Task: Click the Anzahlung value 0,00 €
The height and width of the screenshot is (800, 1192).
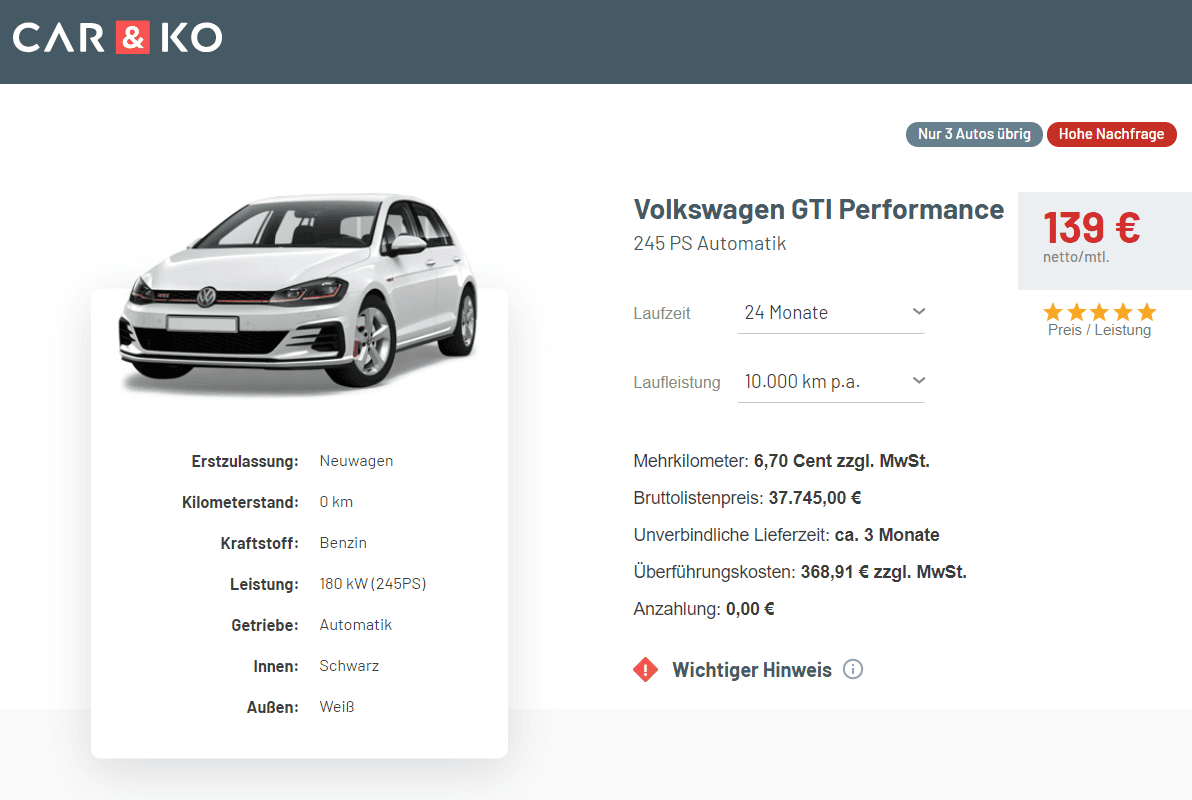Action: click(750, 609)
